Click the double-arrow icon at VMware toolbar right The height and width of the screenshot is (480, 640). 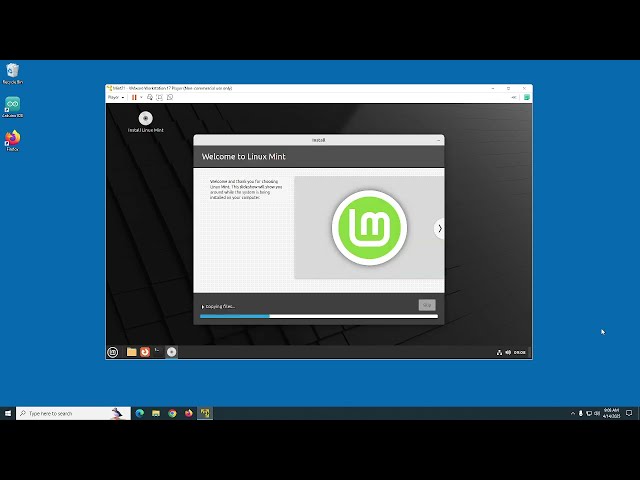[x=514, y=98]
